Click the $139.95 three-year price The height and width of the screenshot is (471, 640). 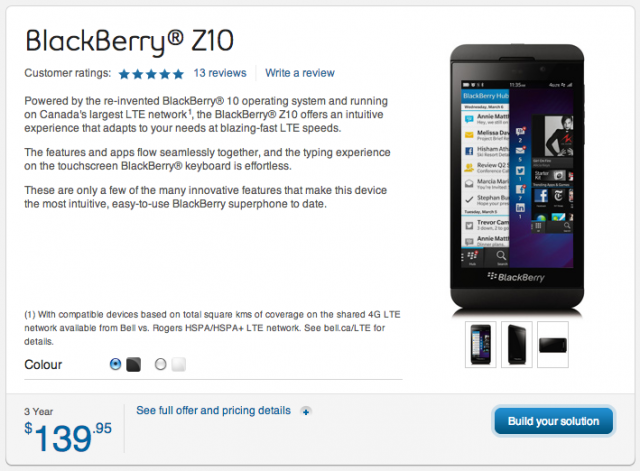pos(68,437)
